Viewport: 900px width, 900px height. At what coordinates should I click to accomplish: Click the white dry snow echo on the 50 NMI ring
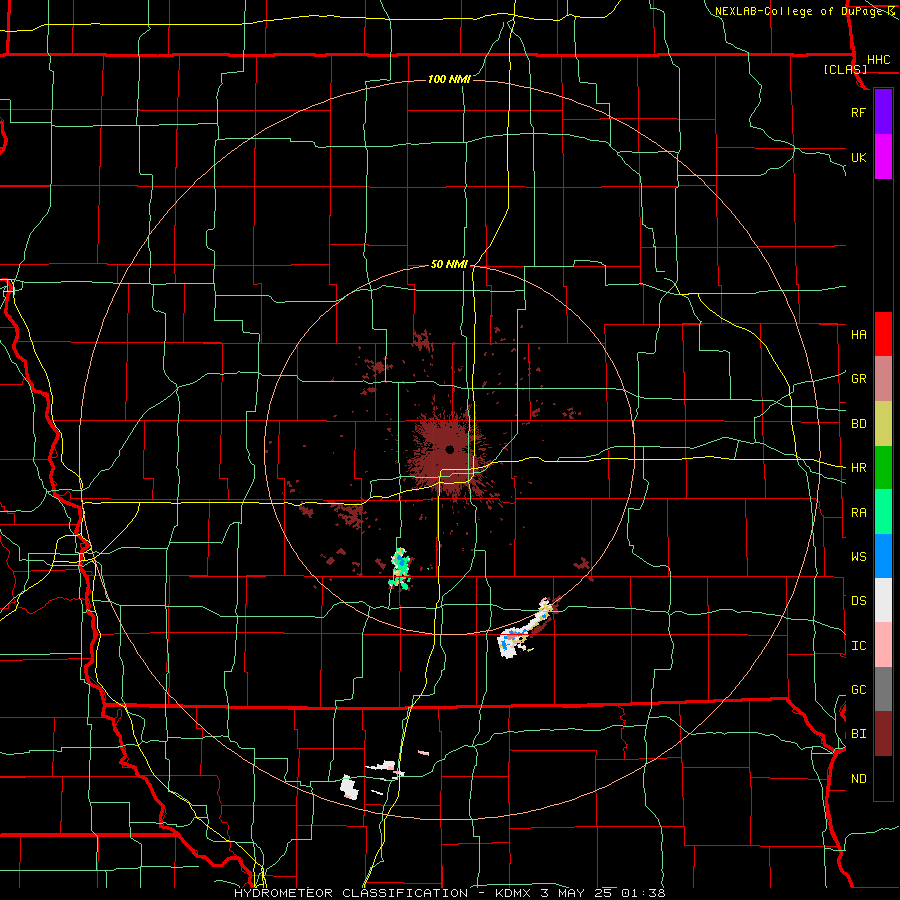pos(523,630)
